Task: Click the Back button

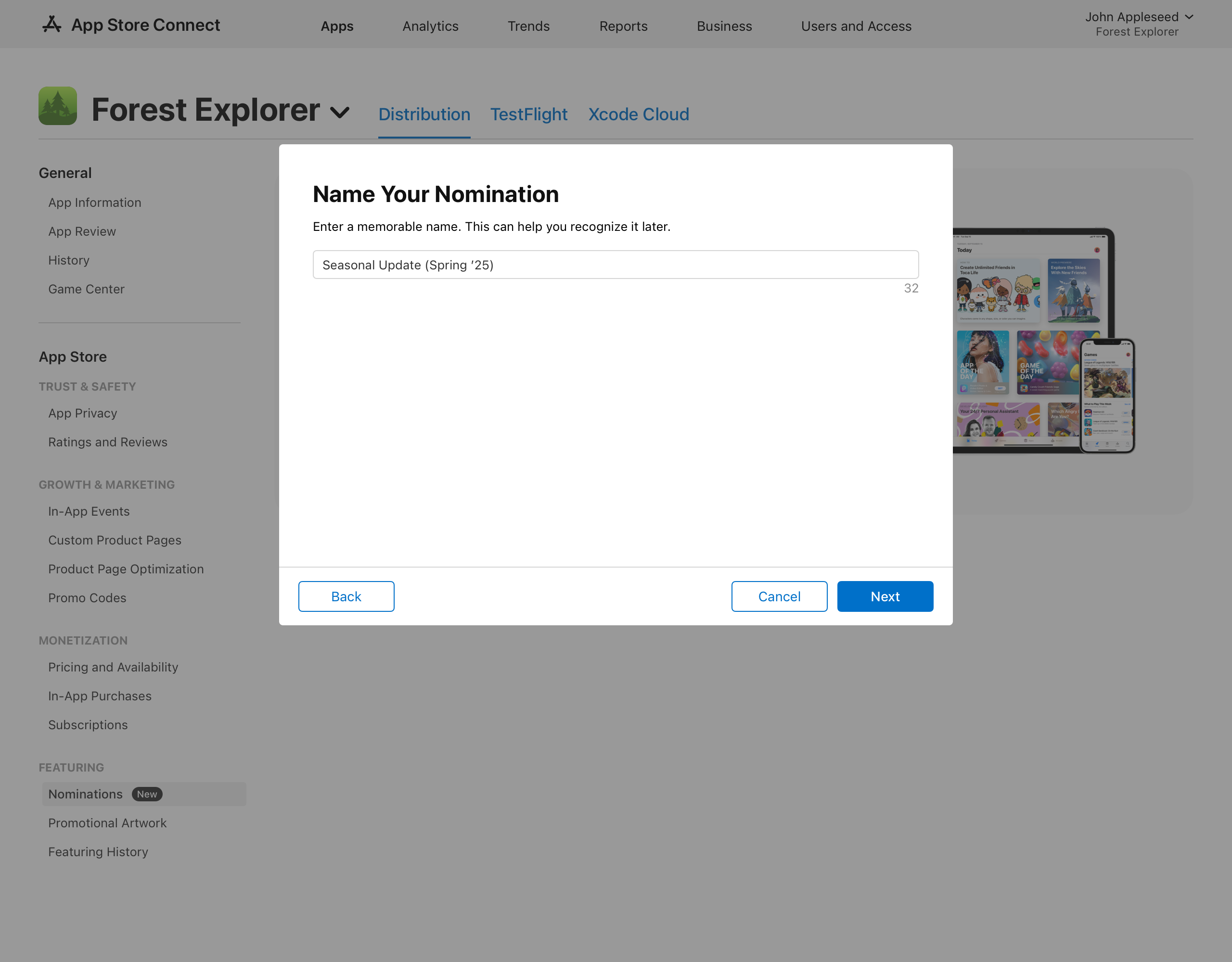Action: [346, 596]
